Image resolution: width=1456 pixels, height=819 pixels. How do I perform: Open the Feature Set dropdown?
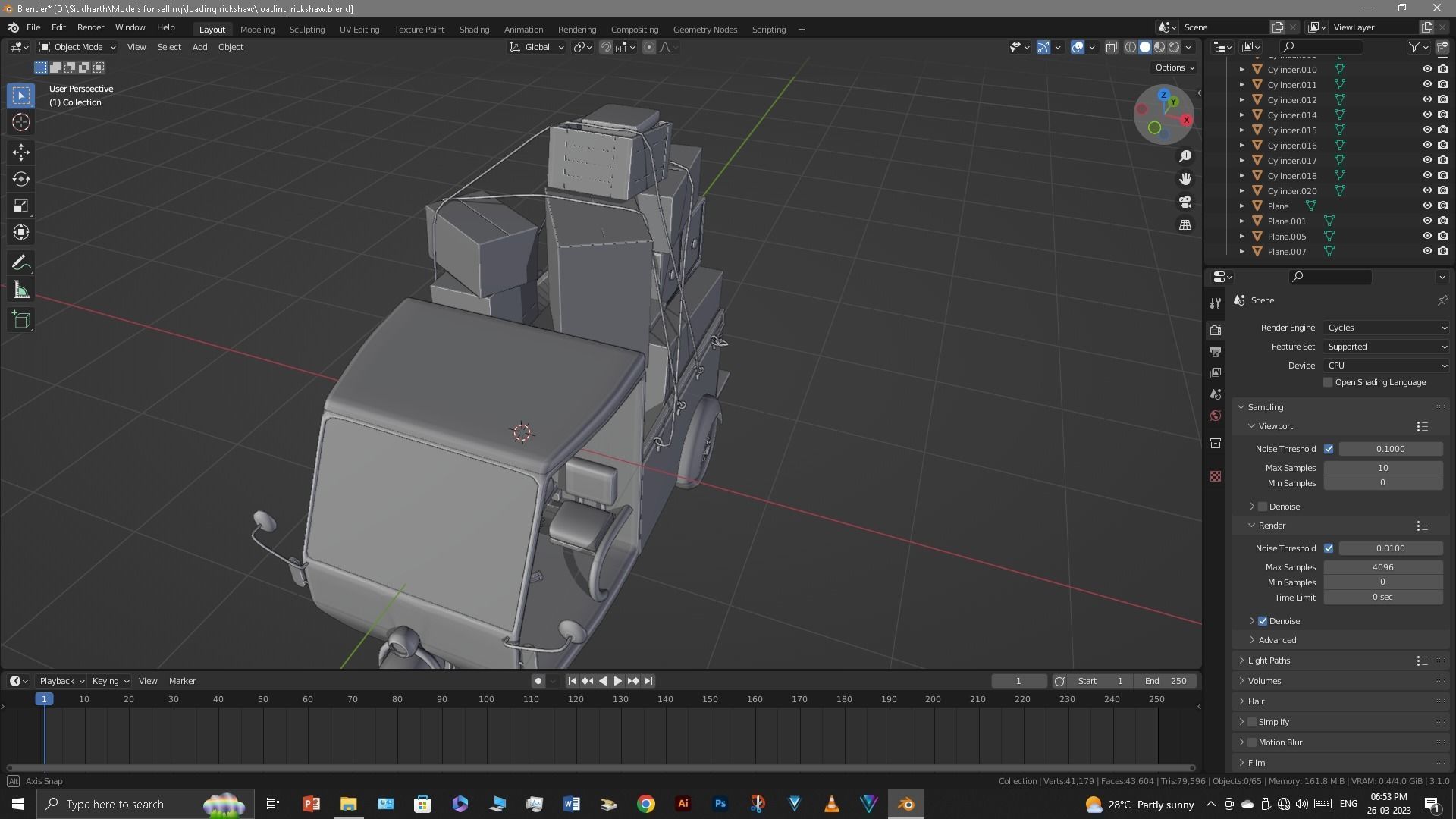click(1386, 347)
